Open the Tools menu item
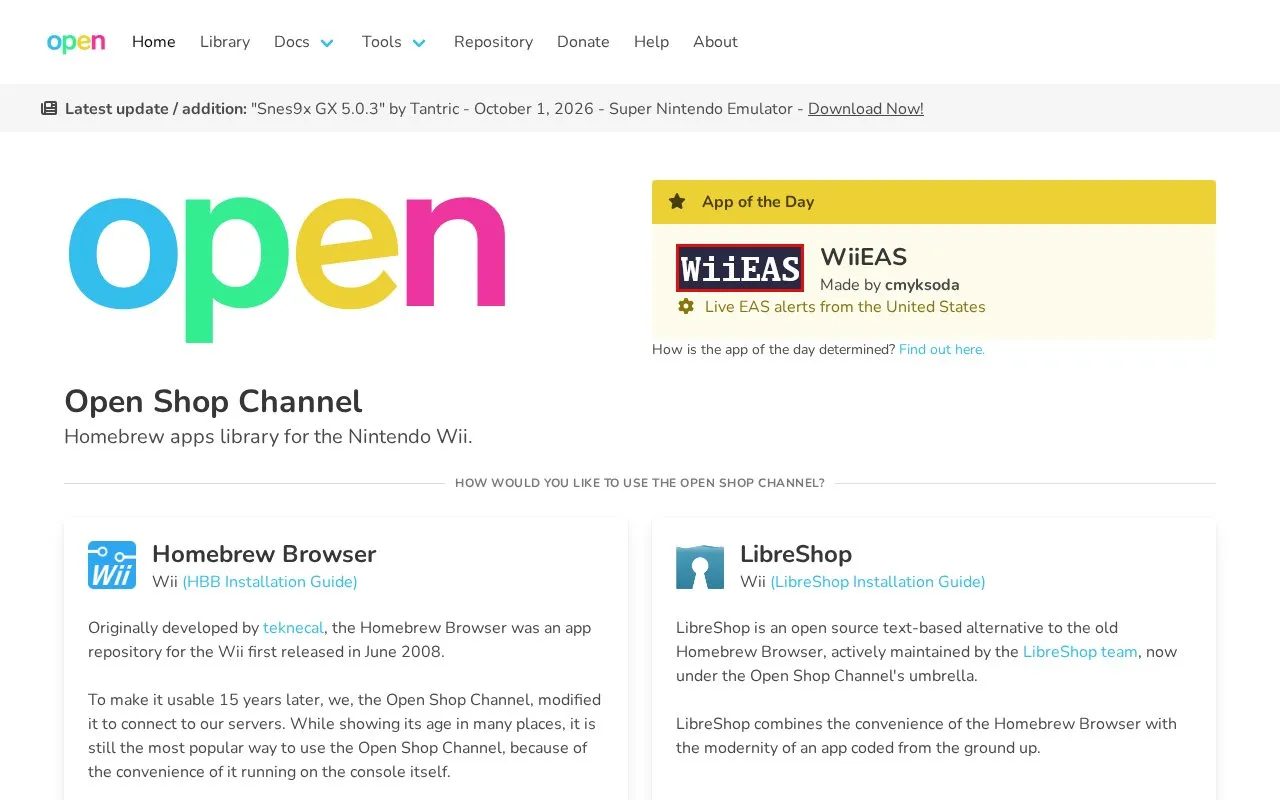This screenshot has width=1280, height=800. [x=382, y=42]
